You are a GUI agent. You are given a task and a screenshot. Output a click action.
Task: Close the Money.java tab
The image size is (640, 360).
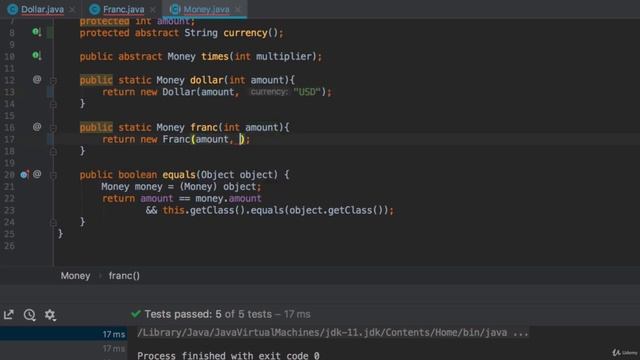[238, 9]
